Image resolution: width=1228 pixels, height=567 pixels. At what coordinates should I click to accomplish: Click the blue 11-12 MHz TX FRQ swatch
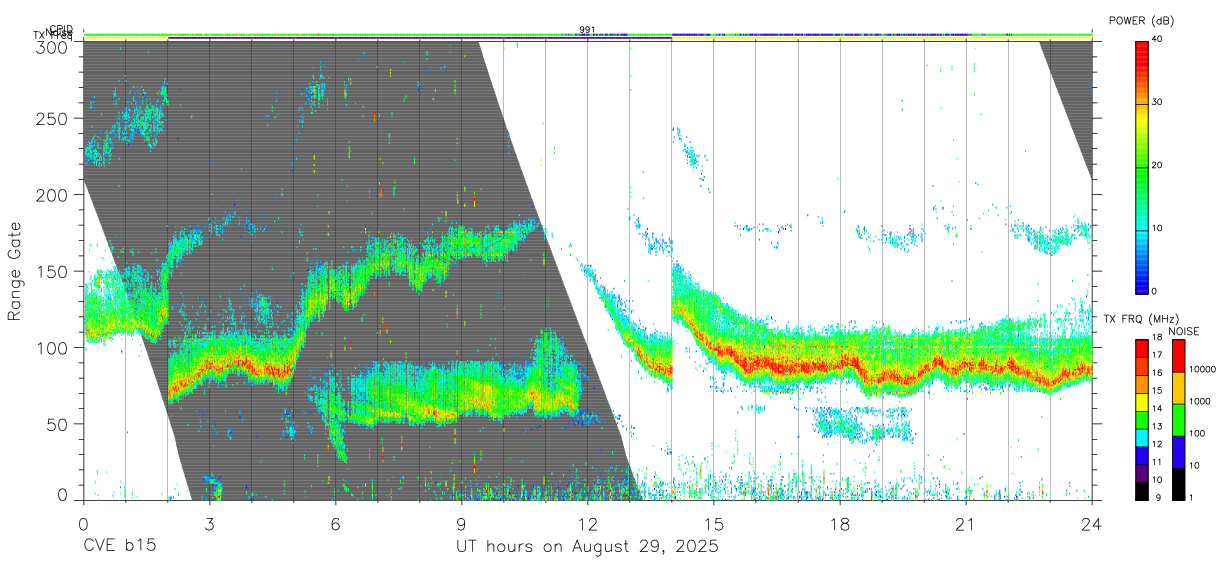pos(1141,455)
